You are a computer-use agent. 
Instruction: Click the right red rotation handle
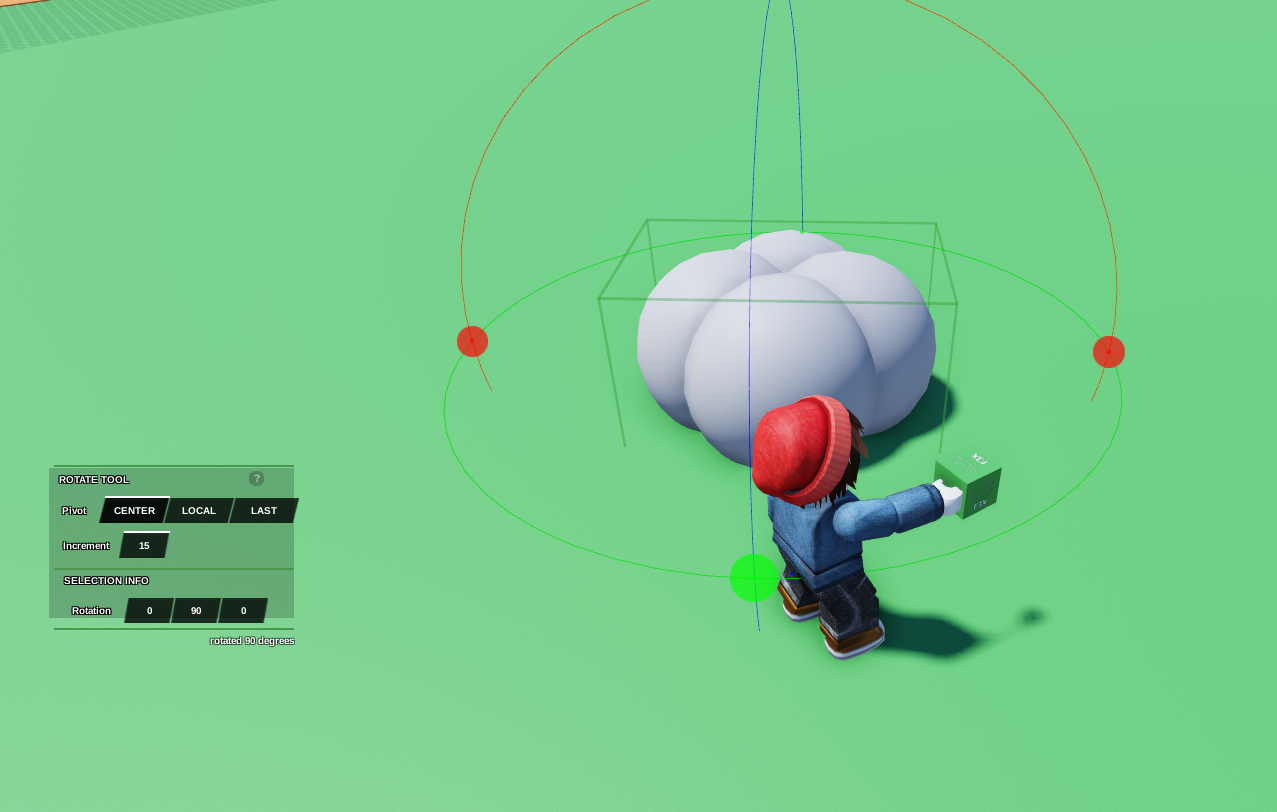(1108, 352)
